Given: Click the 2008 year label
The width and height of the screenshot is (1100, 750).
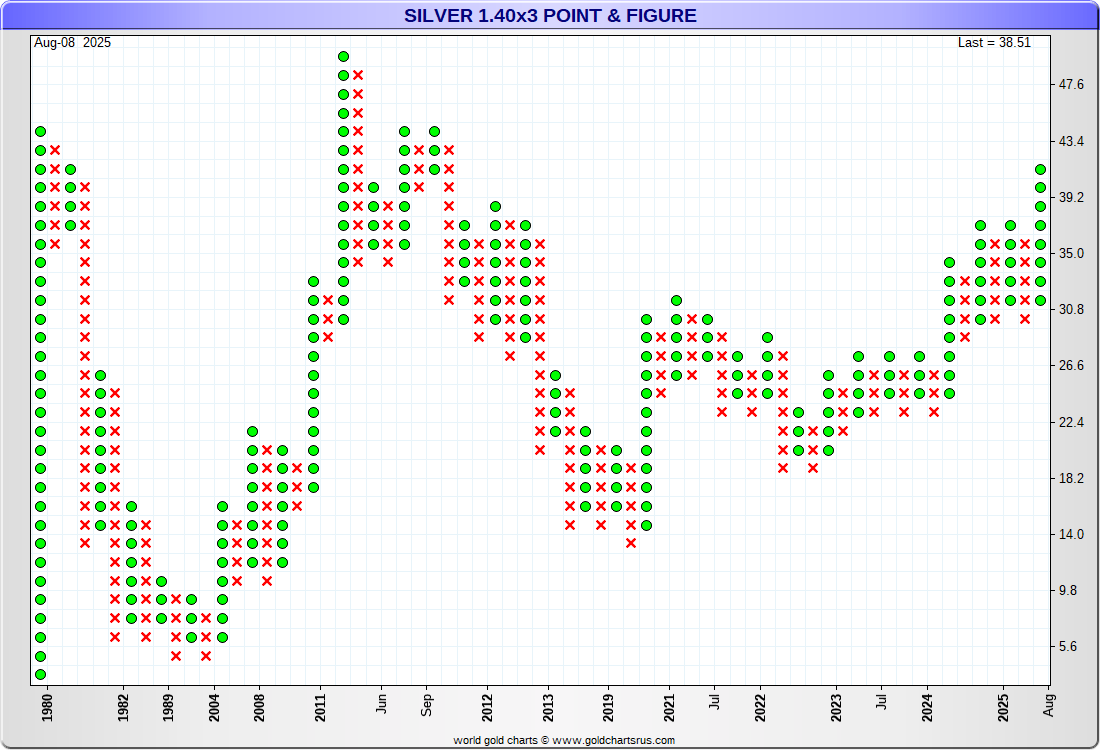Looking at the screenshot, I should pos(260,708).
